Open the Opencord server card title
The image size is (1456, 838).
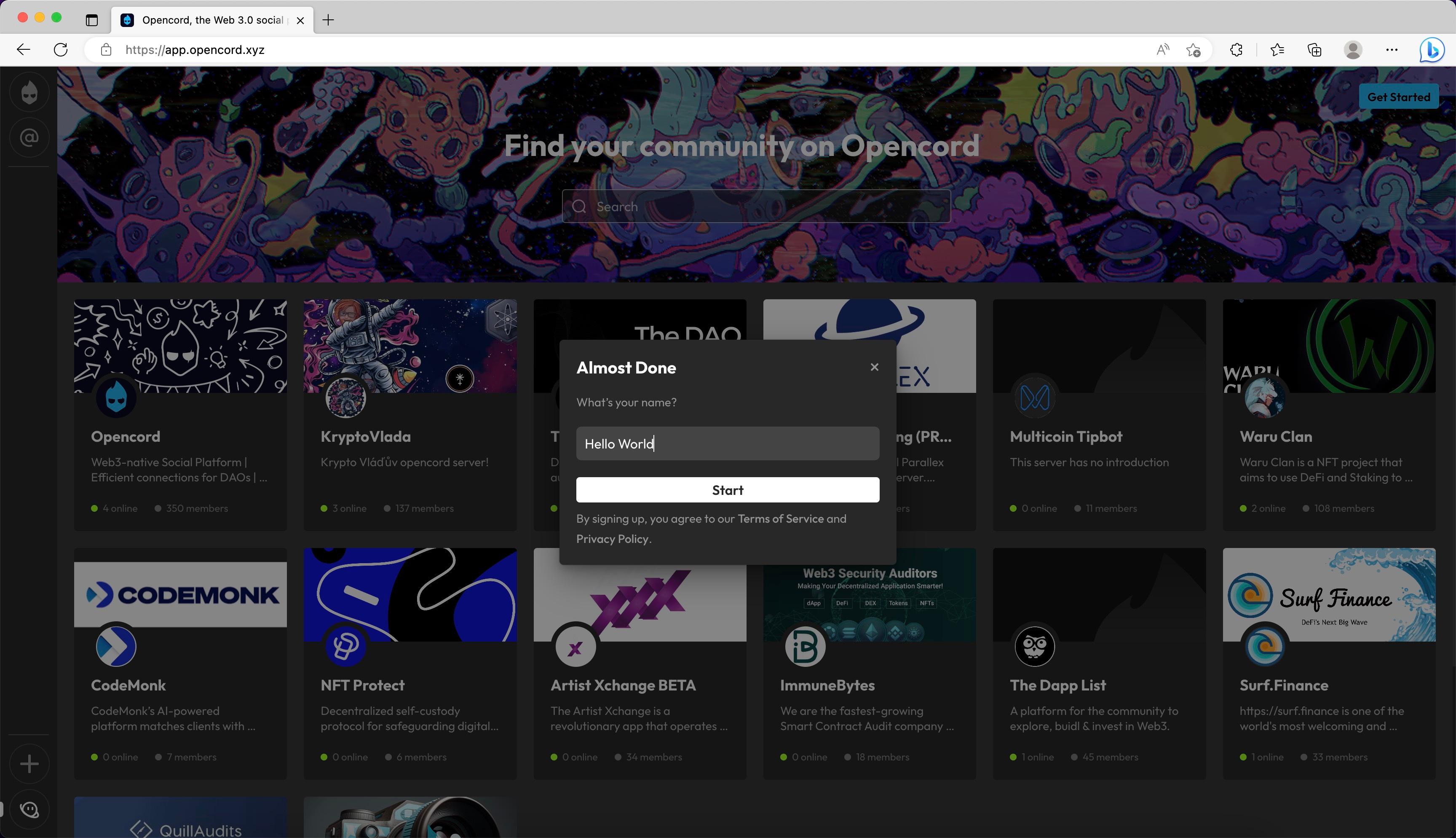click(x=126, y=436)
